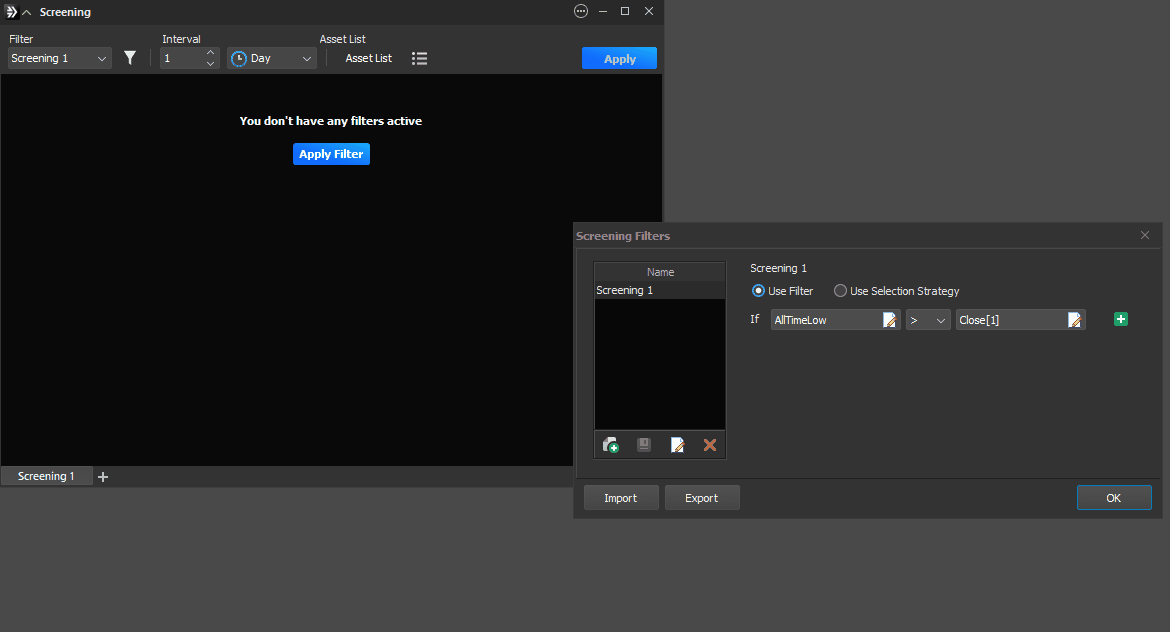The width and height of the screenshot is (1170, 632).
Task: Open the more options ellipsis icon
Action: [x=581, y=12]
